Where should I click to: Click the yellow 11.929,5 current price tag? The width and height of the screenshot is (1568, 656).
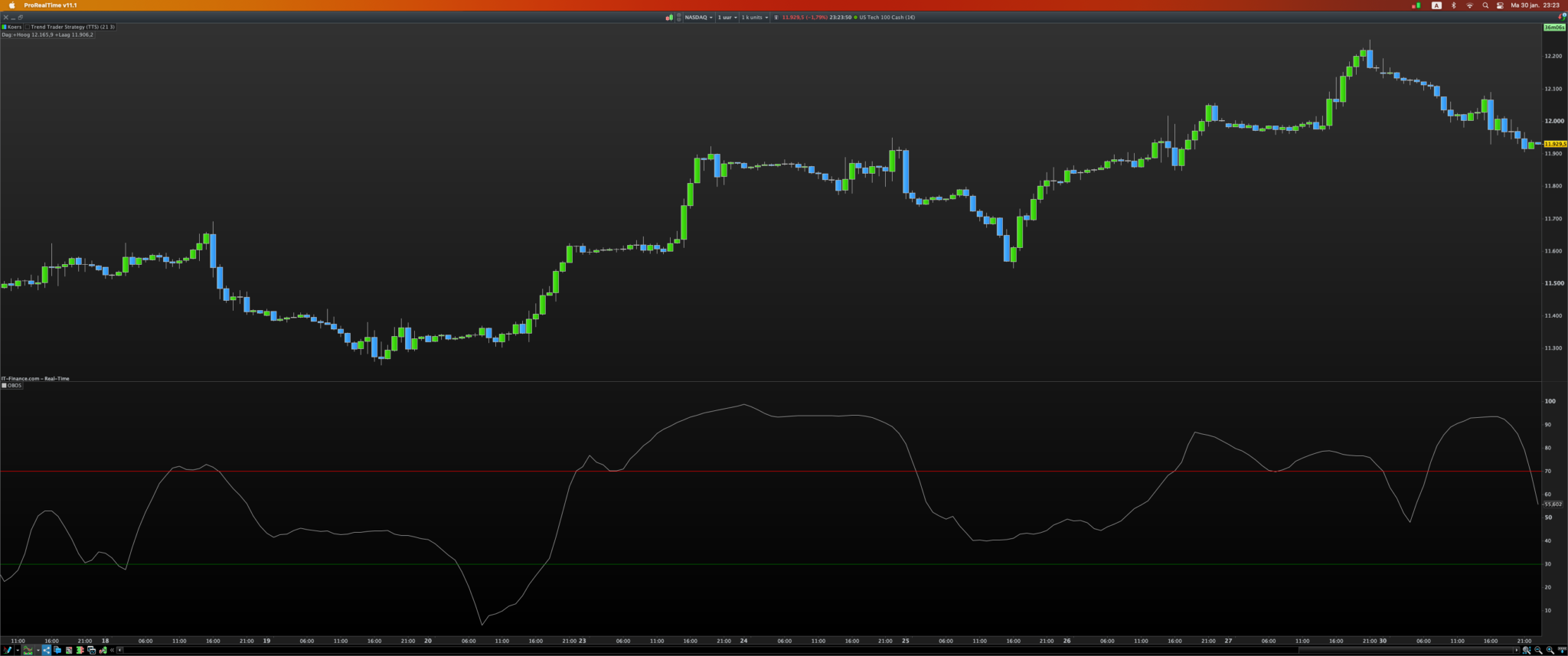click(1555, 144)
